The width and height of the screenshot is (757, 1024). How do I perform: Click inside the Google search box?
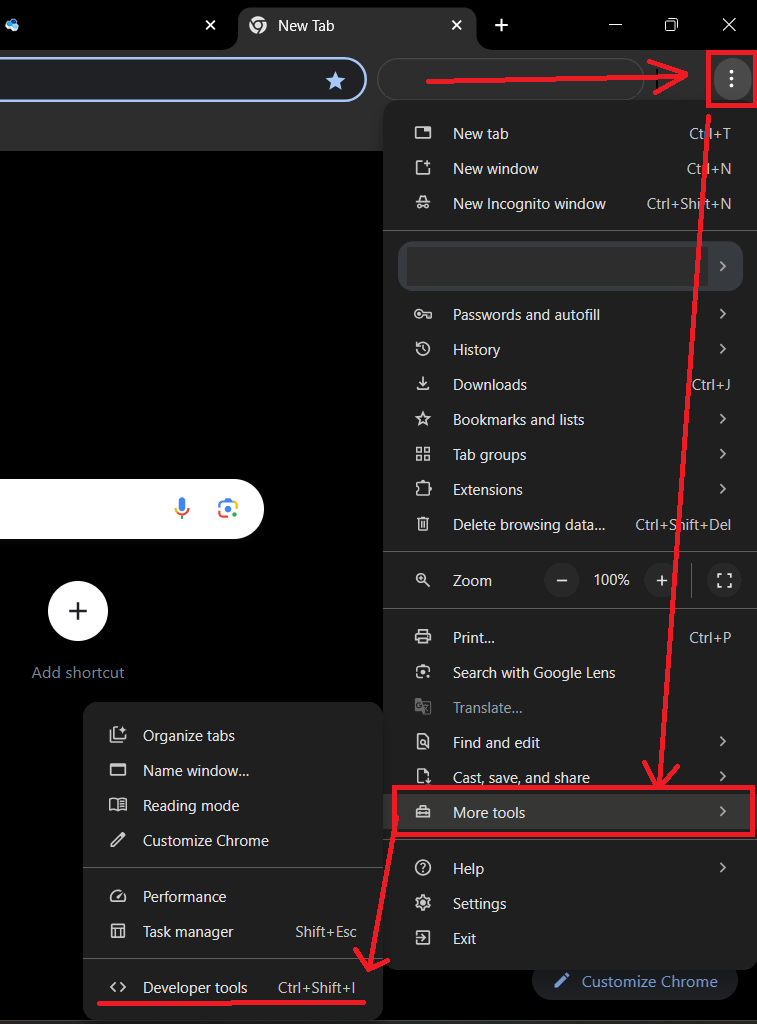131,509
